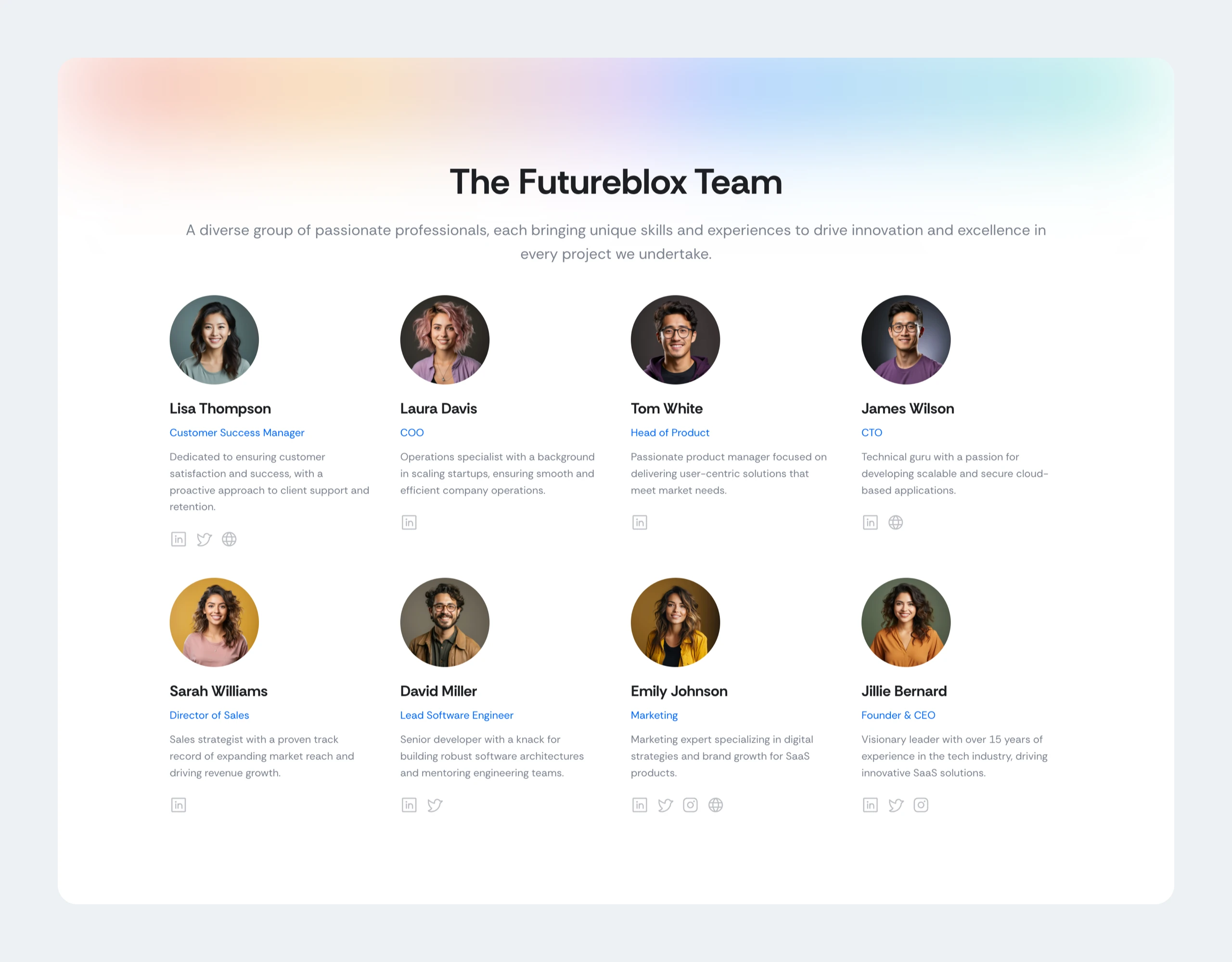Screen dimensions: 1232x962
Task: Click James Wilson's website globe icon
Action: [896, 521]
